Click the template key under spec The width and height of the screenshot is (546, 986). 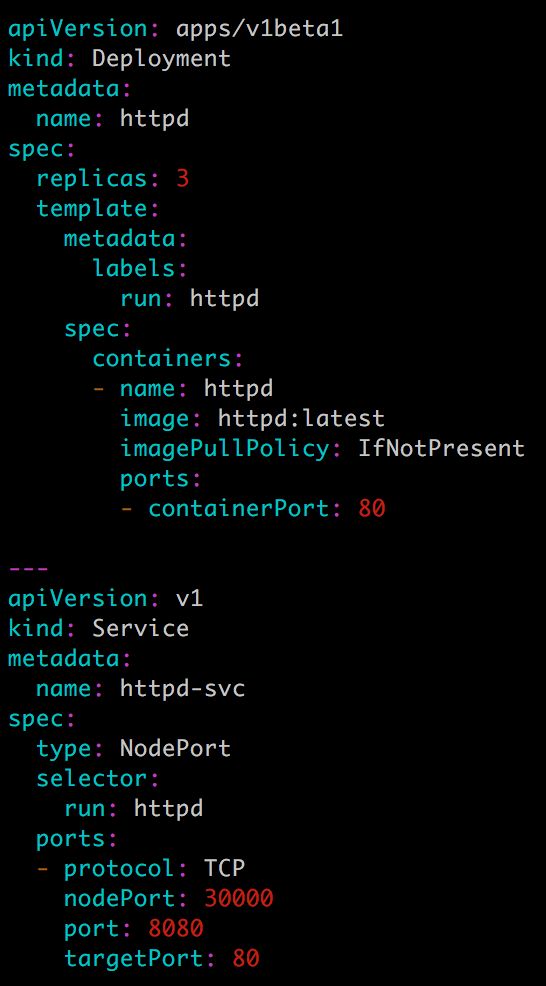pos(92,209)
